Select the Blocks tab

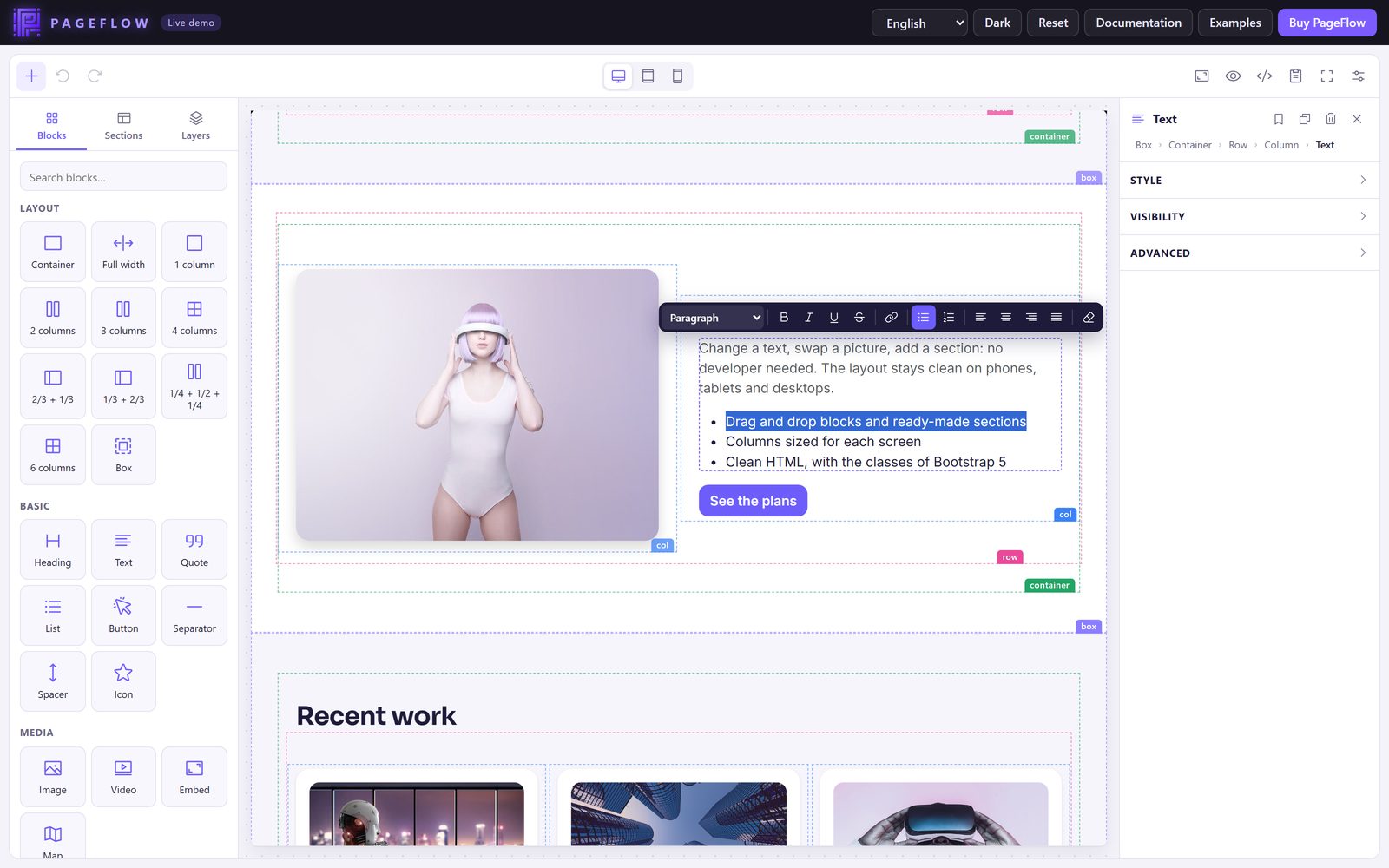51,126
